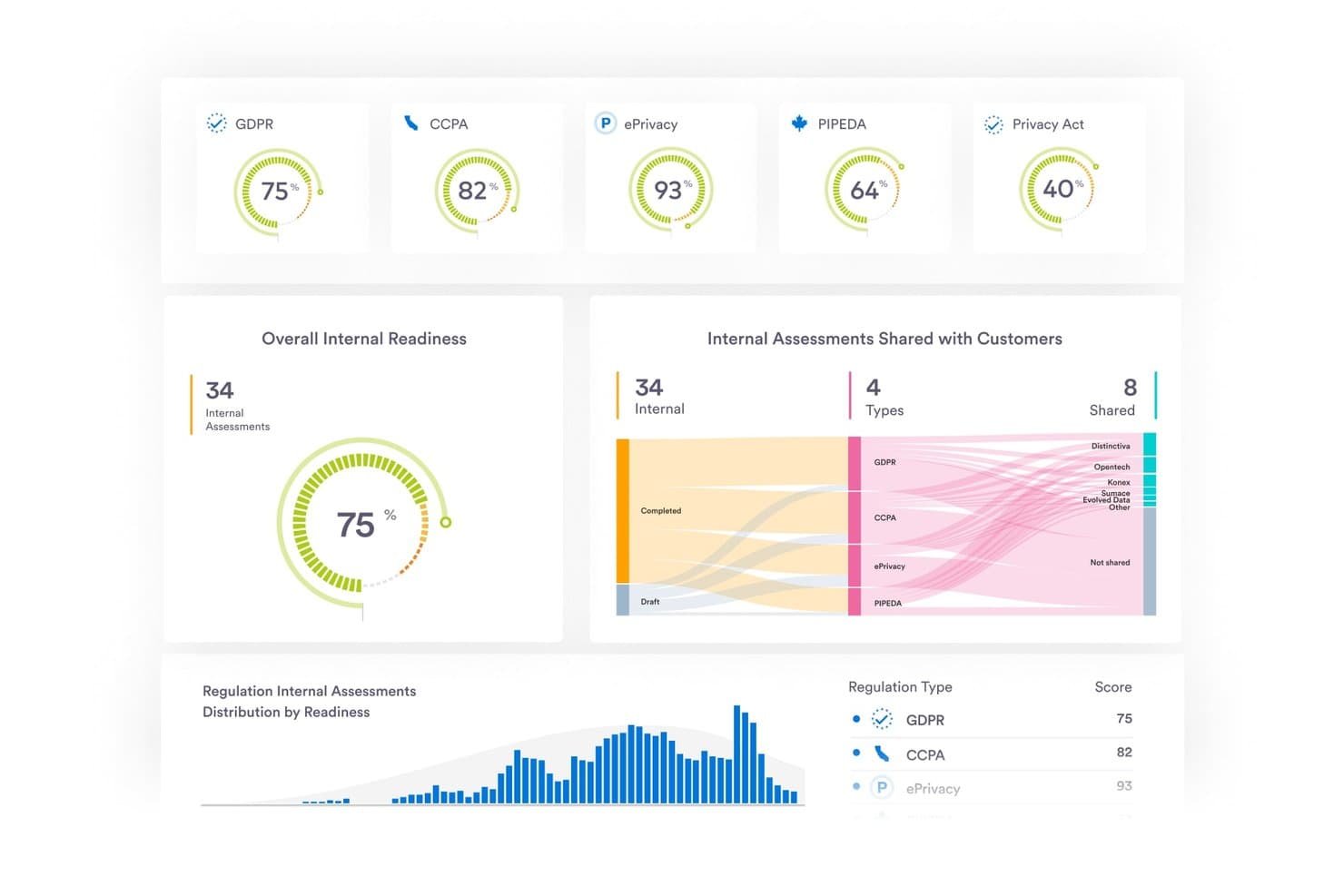Select the 'Konex' customer in the Sankey chart

pyautogui.click(x=1150, y=482)
